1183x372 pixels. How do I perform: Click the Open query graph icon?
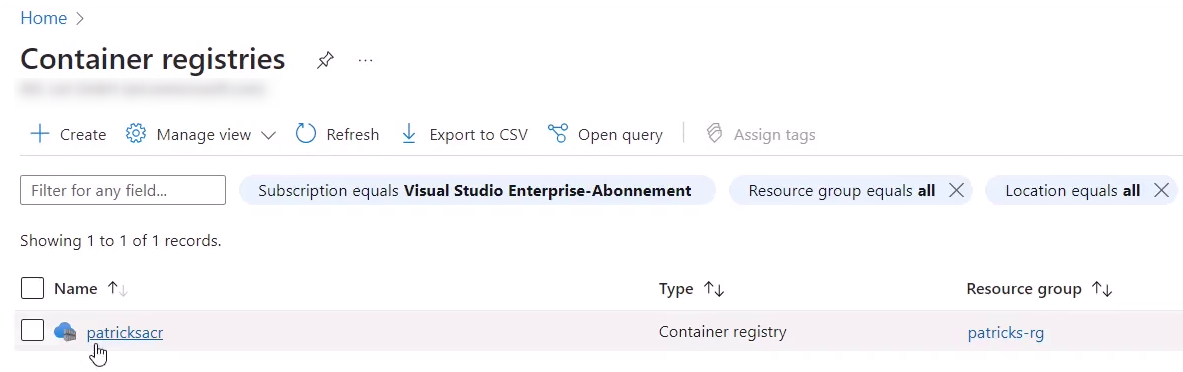click(x=558, y=134)
